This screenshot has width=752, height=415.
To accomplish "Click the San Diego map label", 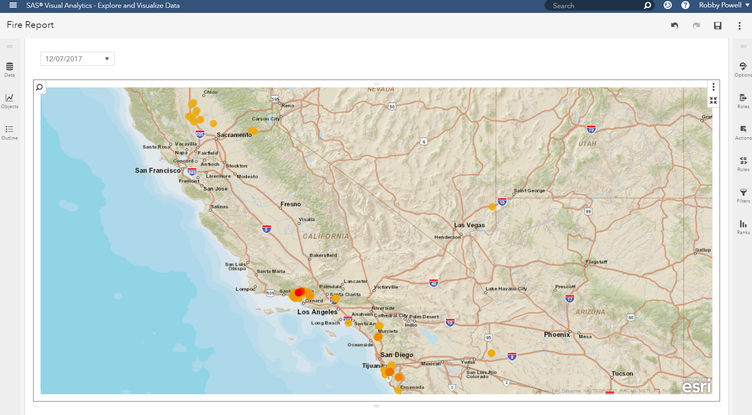I will pyautogui.click(x=397, y=355).
